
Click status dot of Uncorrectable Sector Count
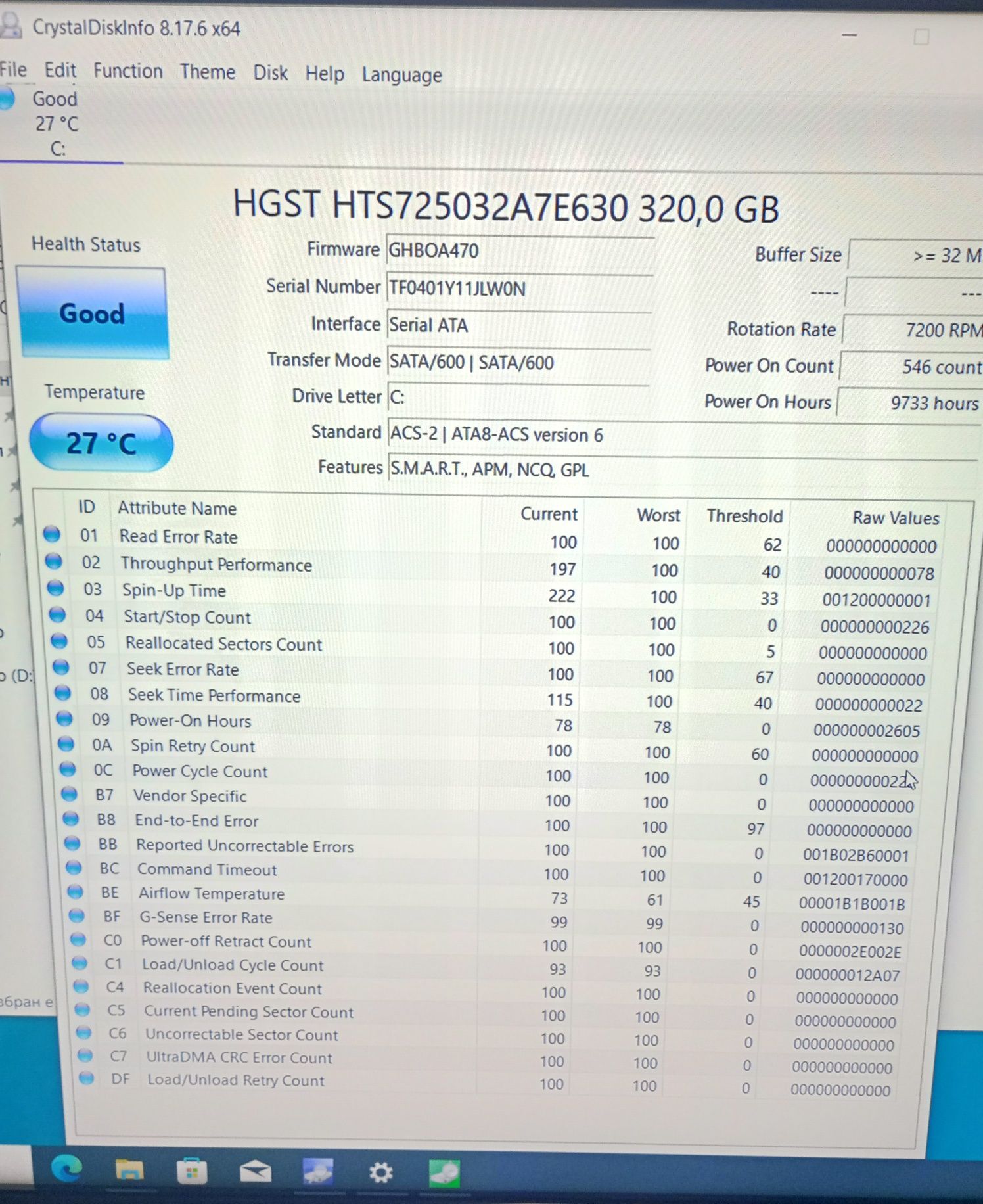click(x=83, y=1032)
